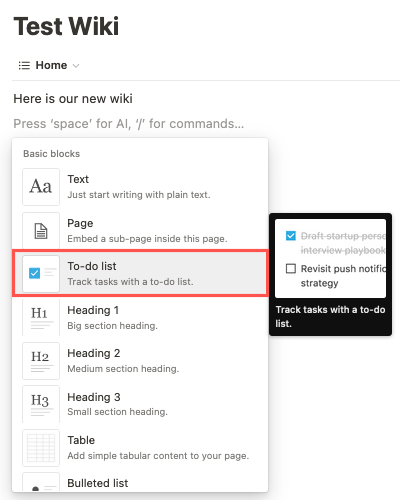Click 'Just start writing with plain text.' description
The image size is (400, 500).
point(139,195)
